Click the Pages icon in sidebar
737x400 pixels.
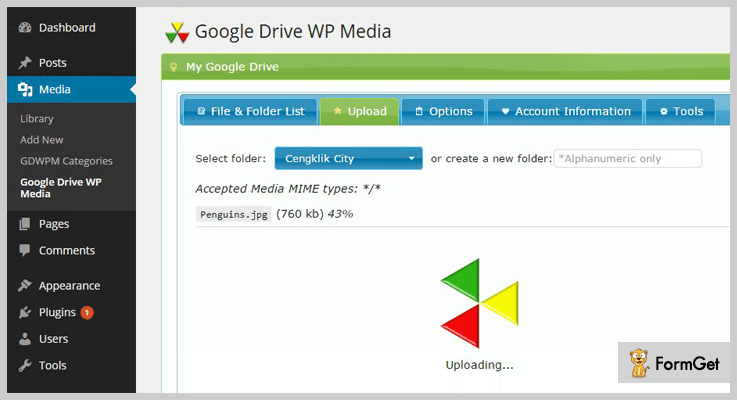(x=25, y=224)
